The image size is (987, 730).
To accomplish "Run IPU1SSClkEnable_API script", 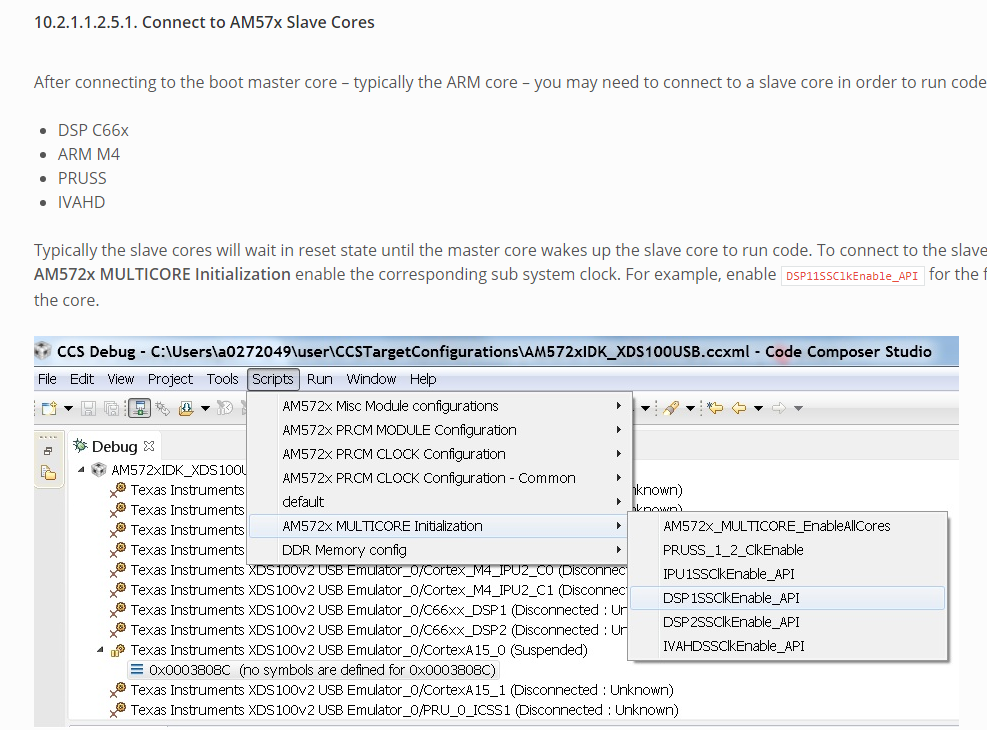I will 787,574.
